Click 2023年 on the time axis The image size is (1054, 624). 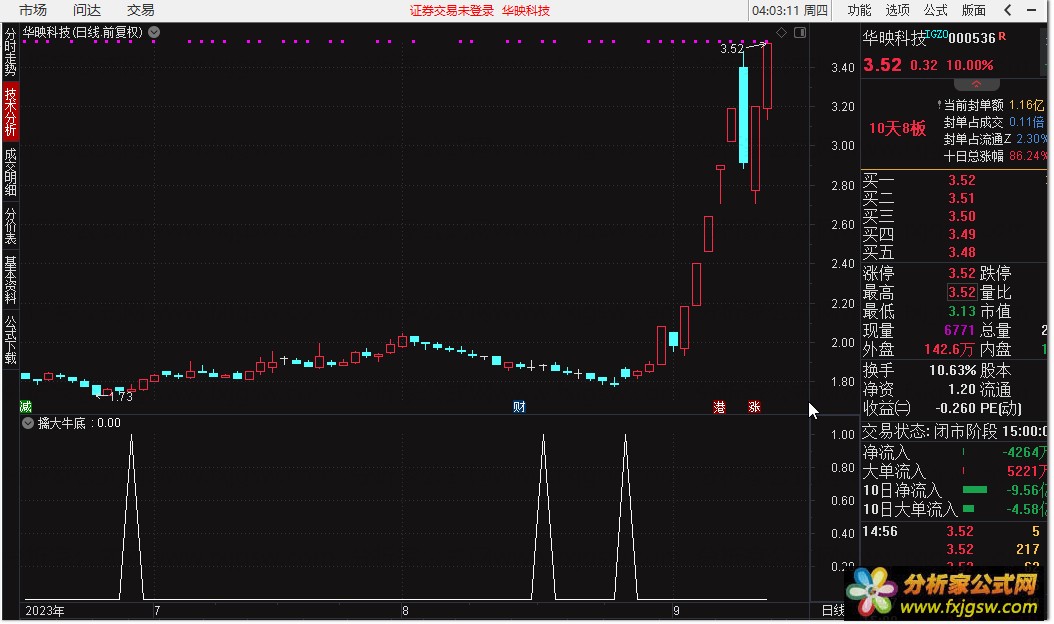(44, 611)
